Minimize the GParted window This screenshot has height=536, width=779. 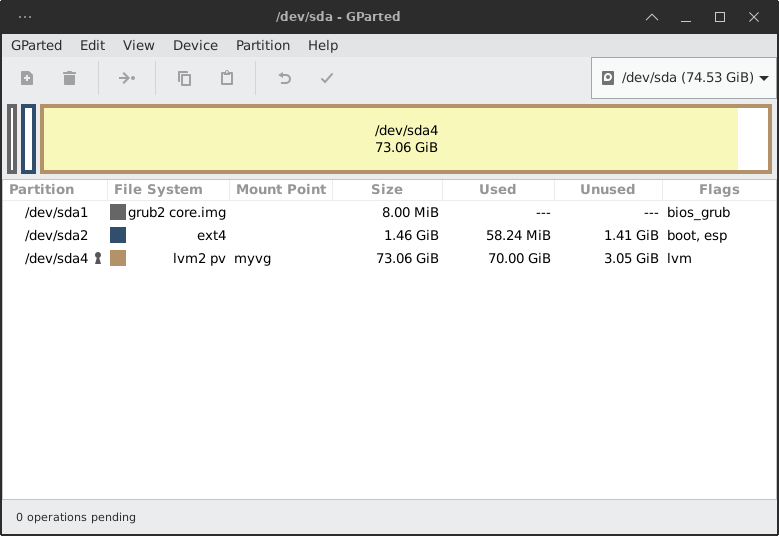tap(686, 20)
